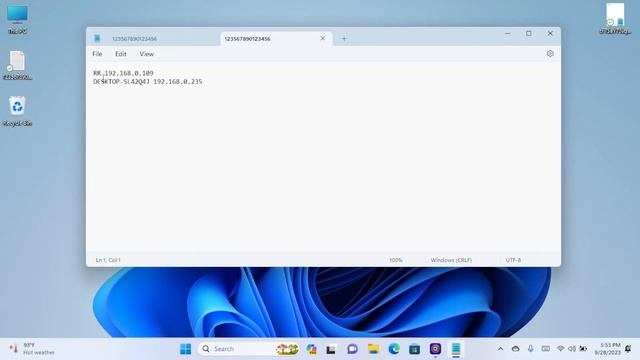This screenshot has width=640, height=360.
Task: Click the microphone tray icon
Action: coord(530,349)
